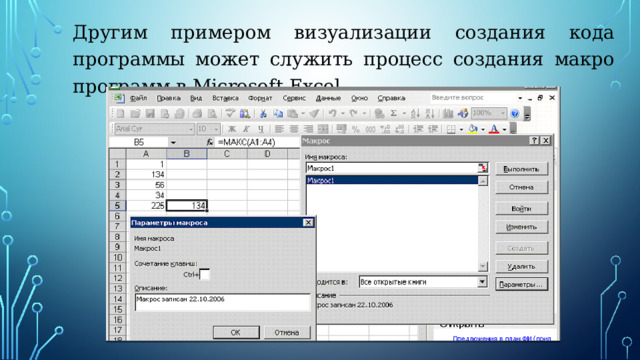Click the Описание text field

[222, 302]
